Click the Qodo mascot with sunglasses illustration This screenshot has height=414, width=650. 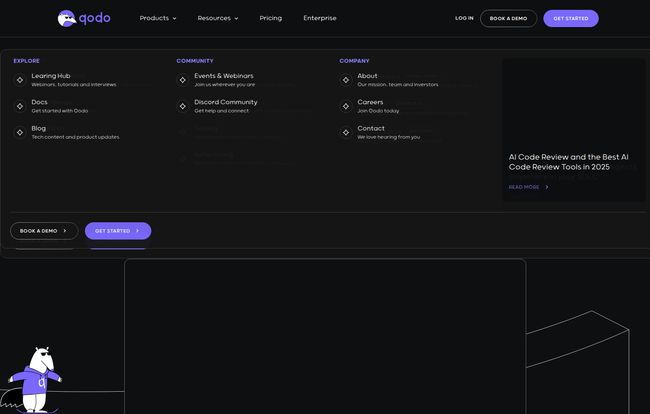[35, 380]
